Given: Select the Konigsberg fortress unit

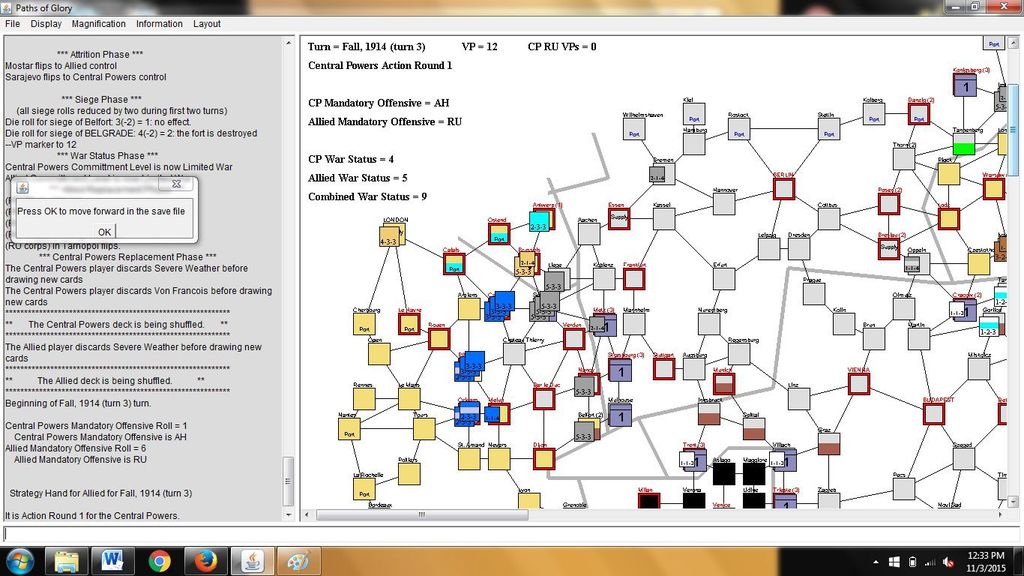Looking at the screenshot, I should tap(965, 85).
